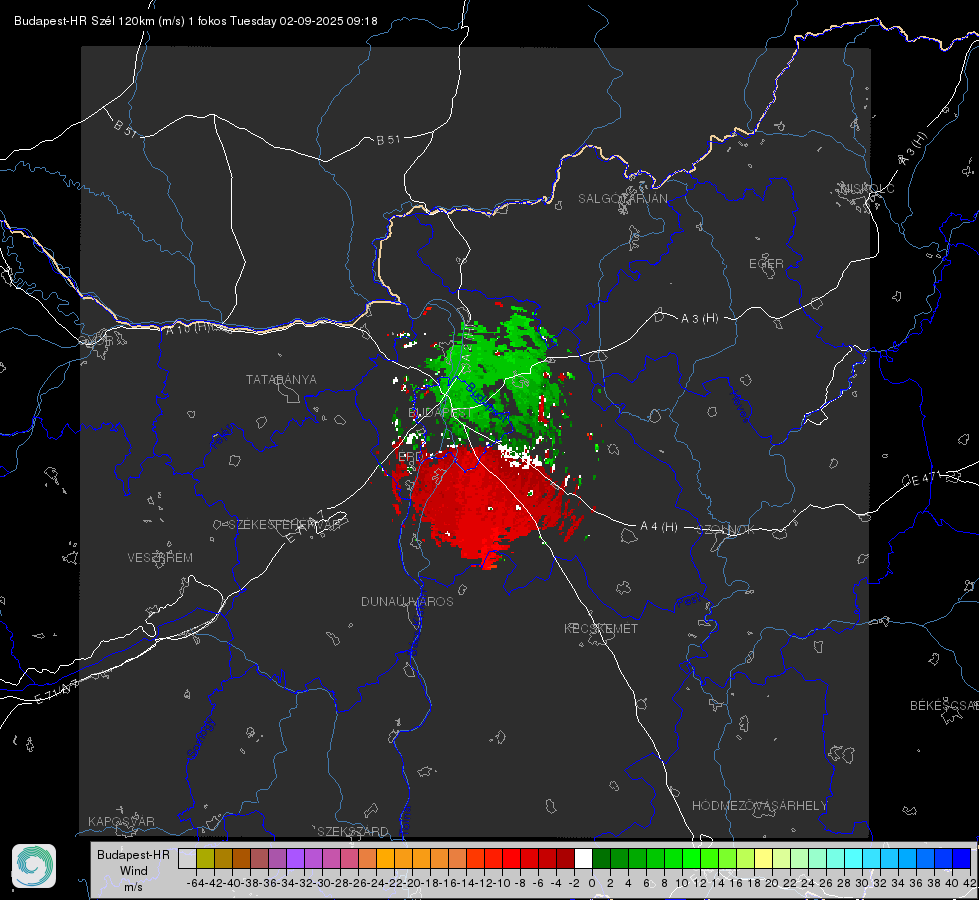
Task: Click the '-64' value on the legend scale
Action: click(195, 883)
